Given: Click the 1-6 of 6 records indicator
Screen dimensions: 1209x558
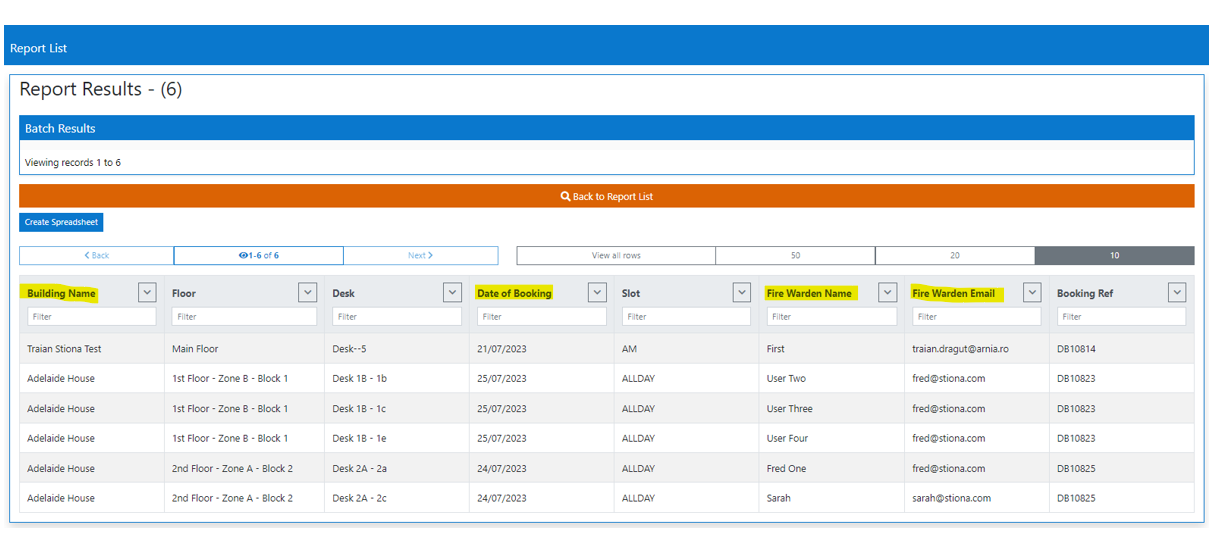Looking at the screenshot, I should (258, 256).
